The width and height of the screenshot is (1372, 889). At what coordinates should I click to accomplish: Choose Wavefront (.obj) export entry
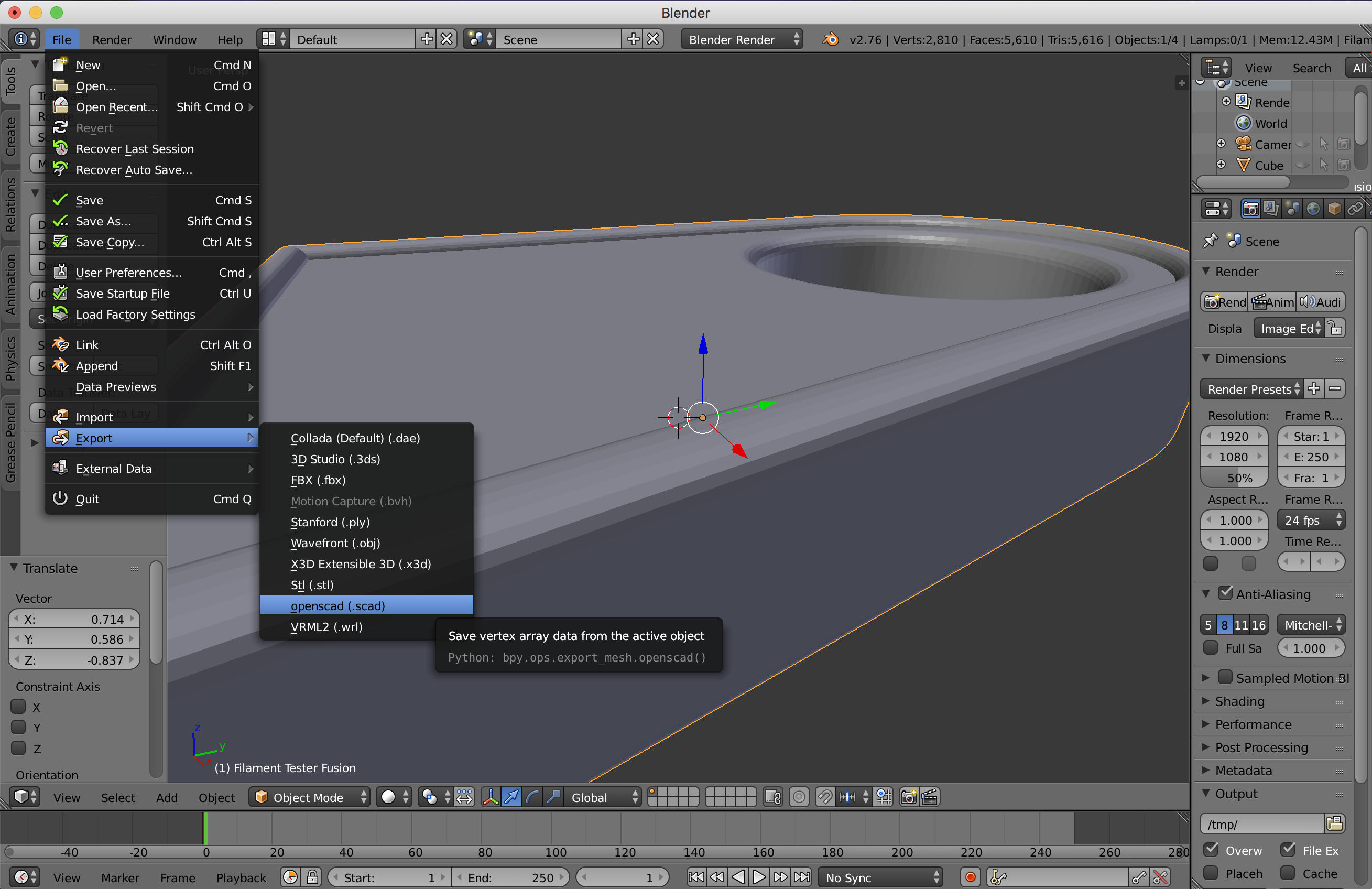367,543
